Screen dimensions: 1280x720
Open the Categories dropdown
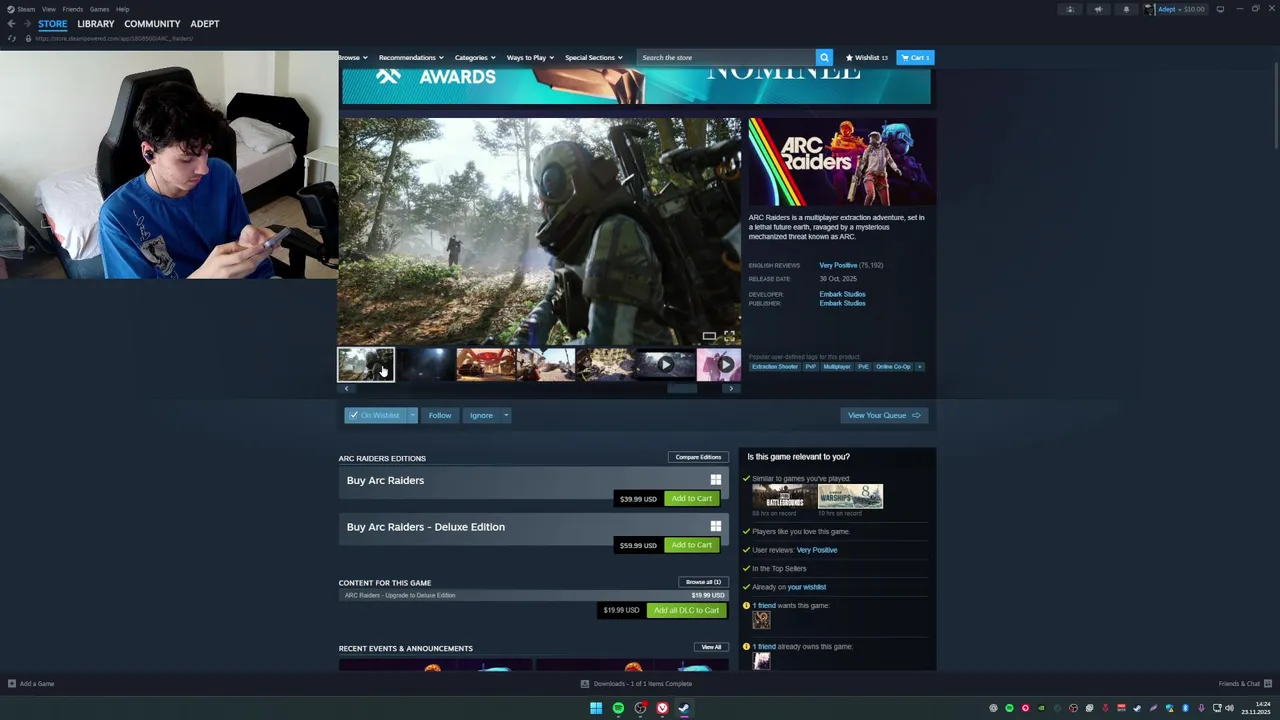pyautogui.click(x=475, y=57)
